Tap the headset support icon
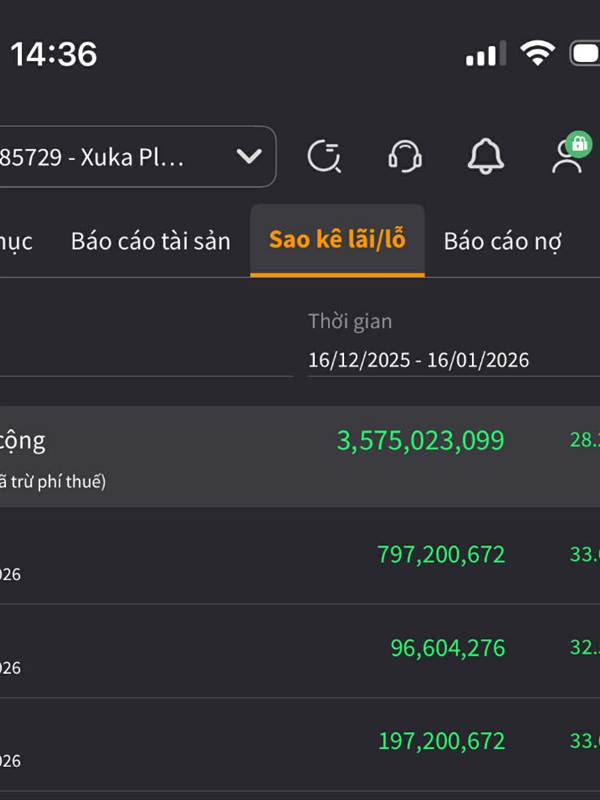Screen dimensions: 600x800 point(405,156)
